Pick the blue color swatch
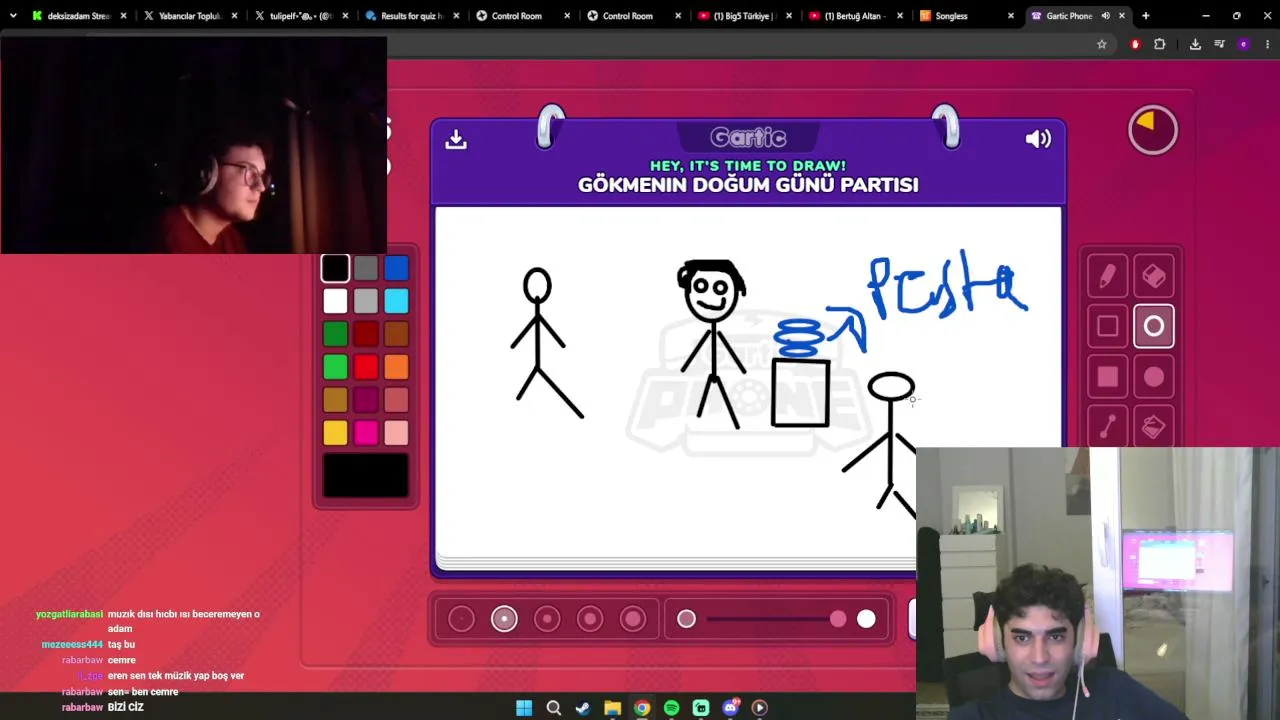The height and width of the screenshot is (720, 1280). (396, 268)
